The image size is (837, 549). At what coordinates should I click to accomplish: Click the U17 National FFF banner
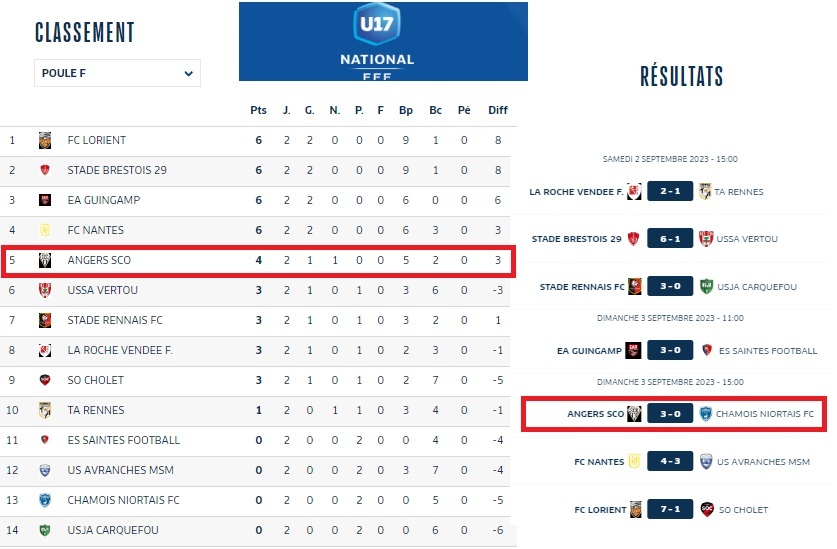click(x=383, y=41)
